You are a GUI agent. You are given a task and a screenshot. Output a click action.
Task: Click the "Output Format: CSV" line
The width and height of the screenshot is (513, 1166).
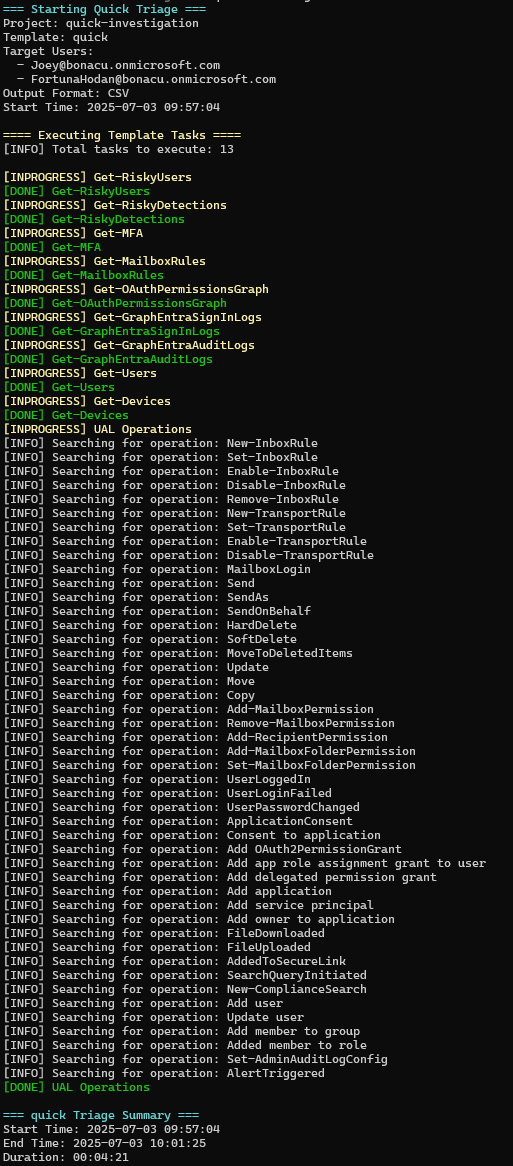coord(66,94)
